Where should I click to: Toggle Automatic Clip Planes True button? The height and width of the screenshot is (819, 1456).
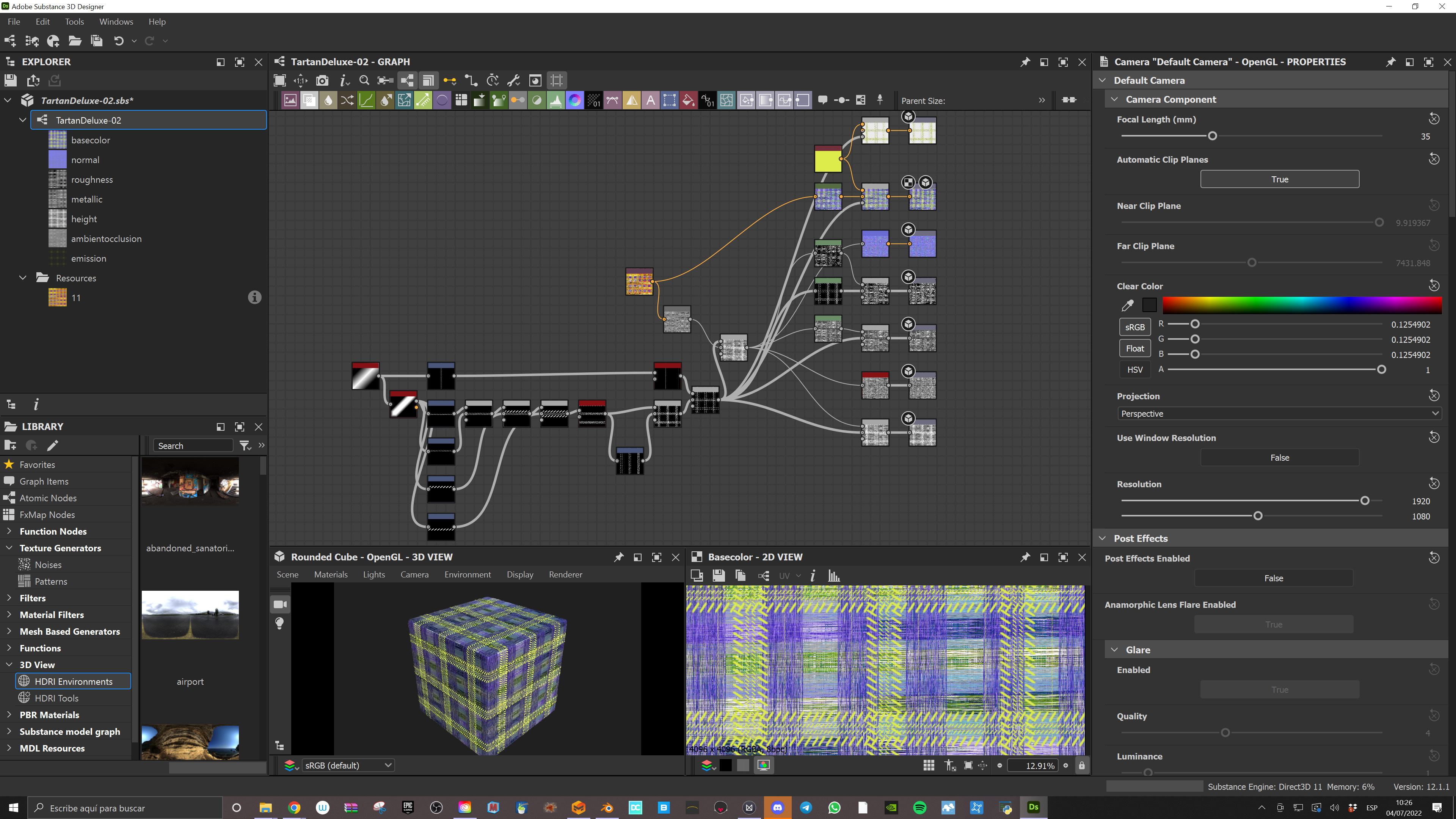(x=1279, y=179)
